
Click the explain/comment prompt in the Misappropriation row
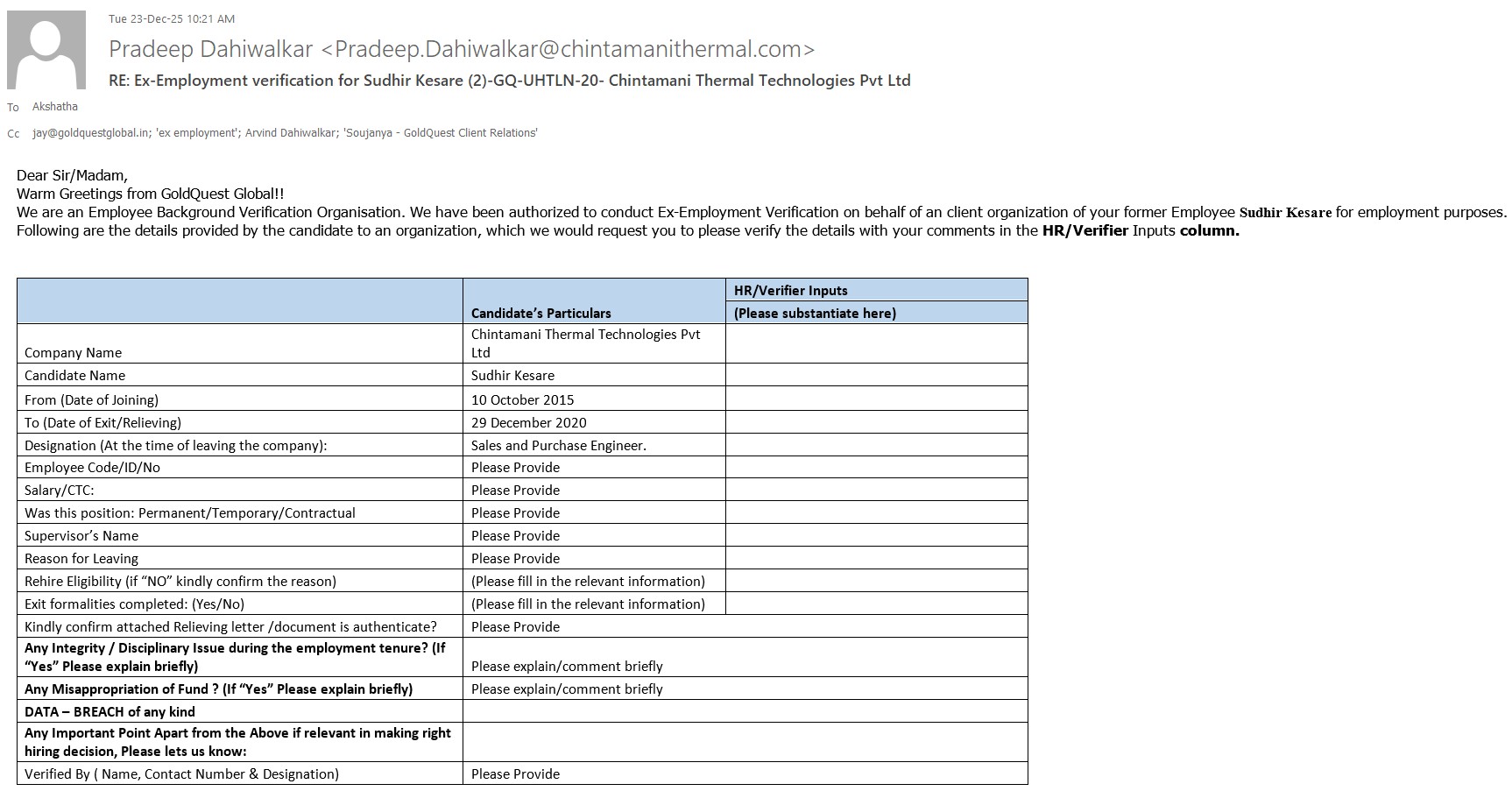coord(567,689)
